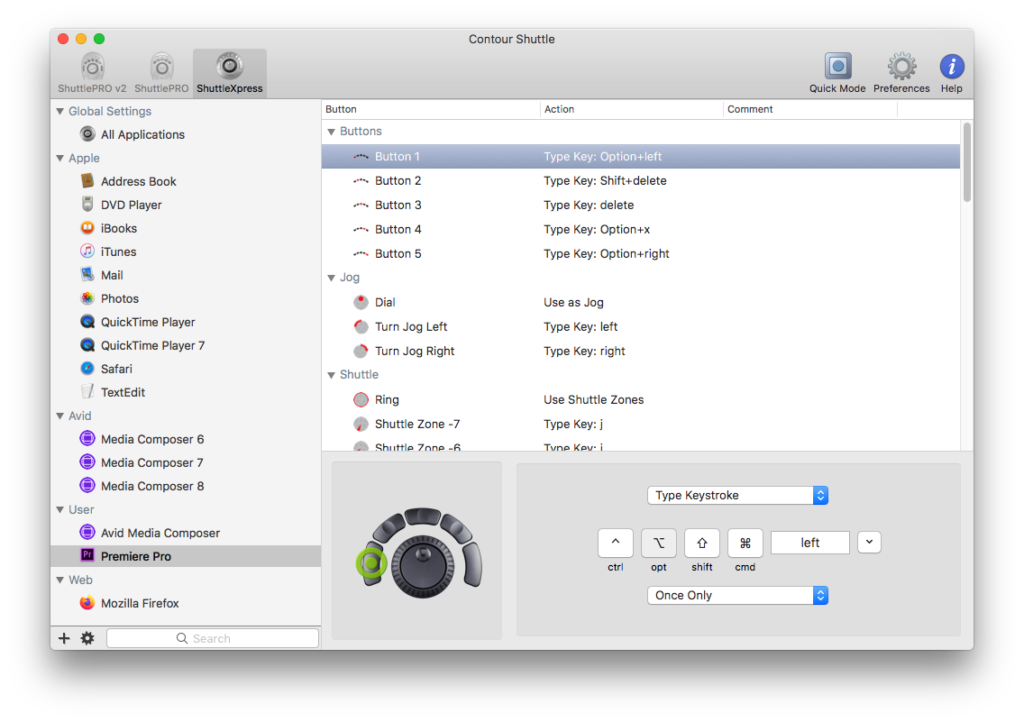Sort by the Button column header
Viewport: 1024px width, 722px height.
[431, 109]
